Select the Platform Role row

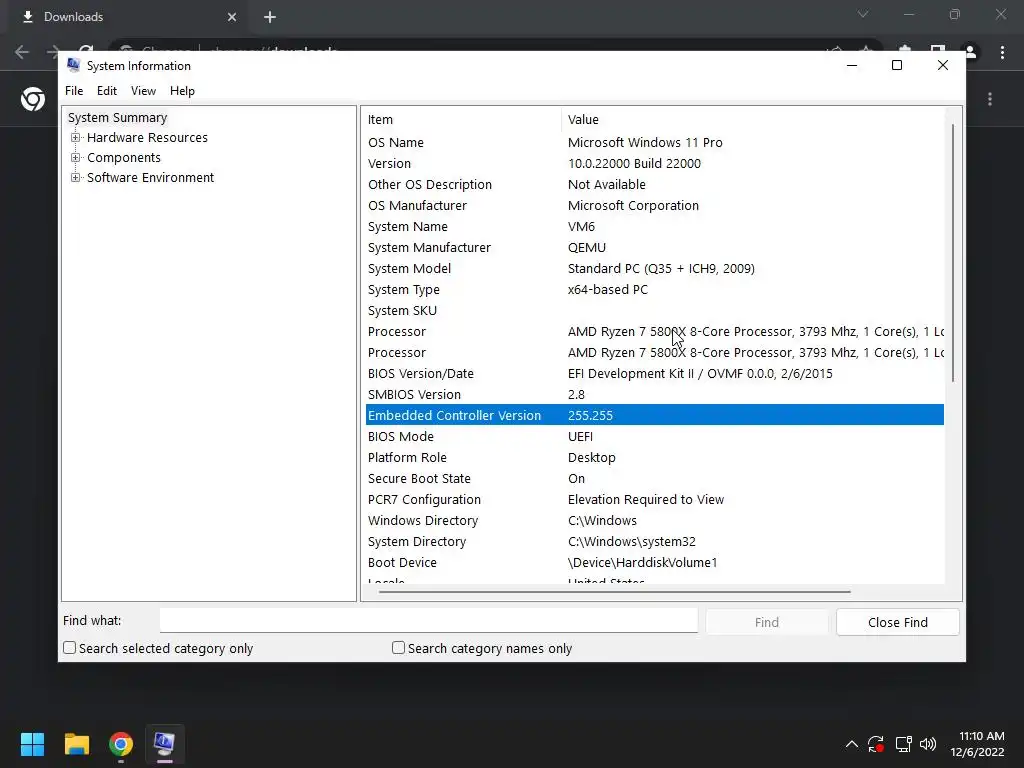pyautogui.click(x=654, y=457)
